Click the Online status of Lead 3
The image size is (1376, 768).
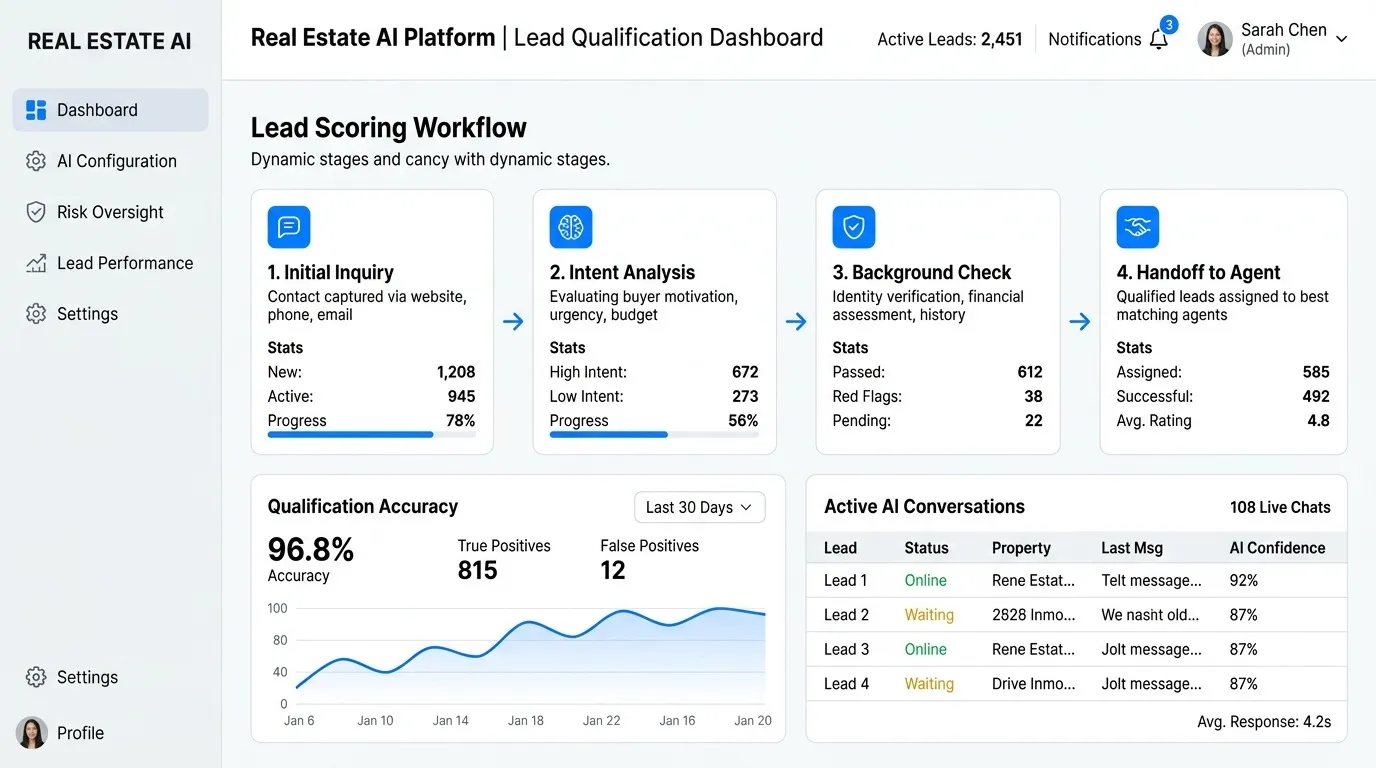point(926,649)
